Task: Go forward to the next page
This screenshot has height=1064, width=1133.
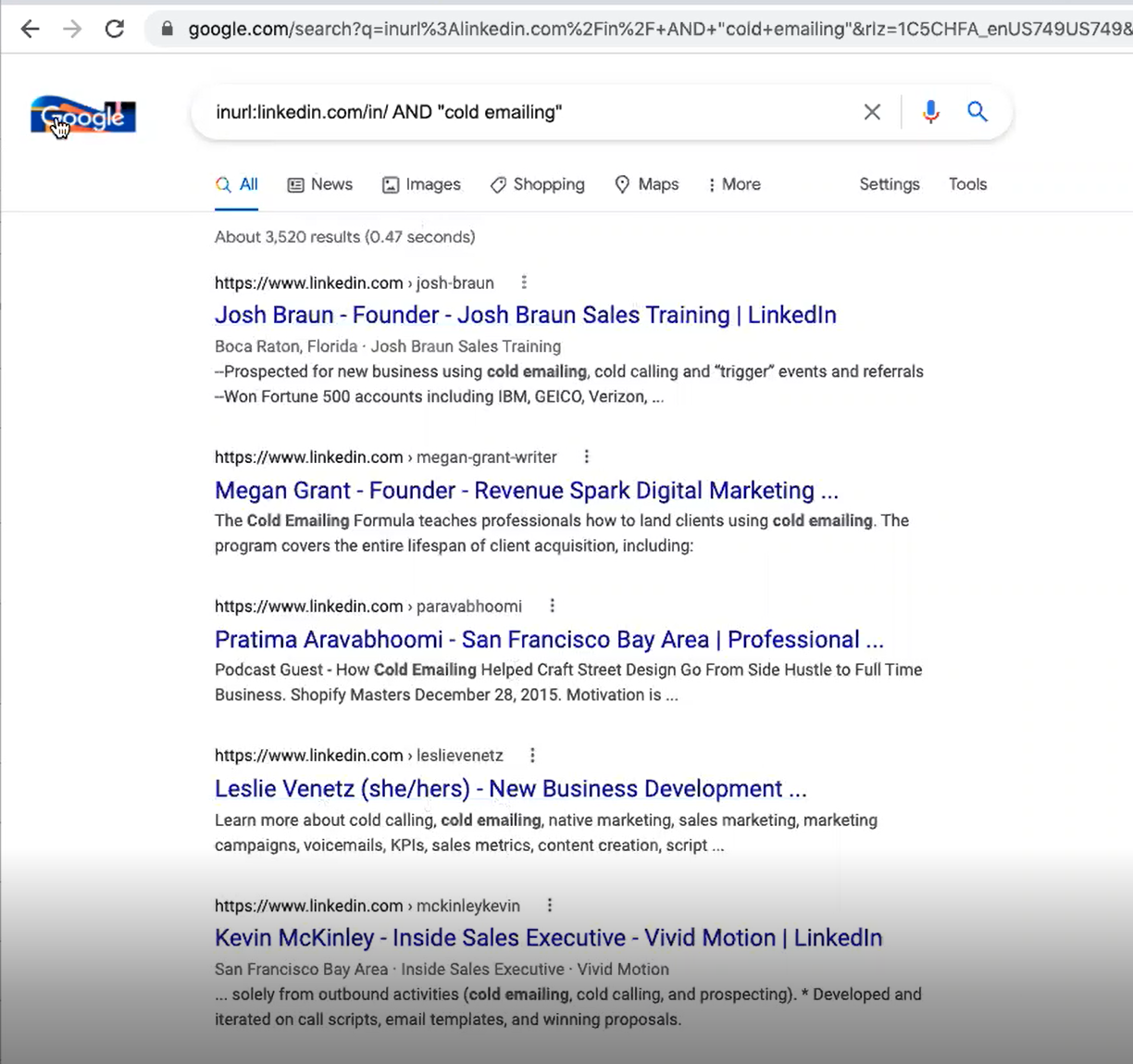Action: point(72,29)
